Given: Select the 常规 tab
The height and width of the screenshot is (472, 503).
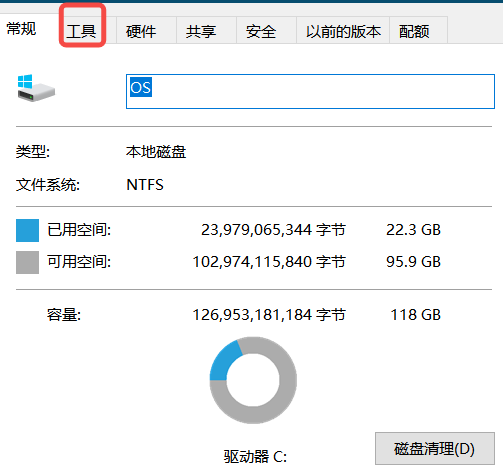Looking at the screenshot, I should tap(21, 29).
